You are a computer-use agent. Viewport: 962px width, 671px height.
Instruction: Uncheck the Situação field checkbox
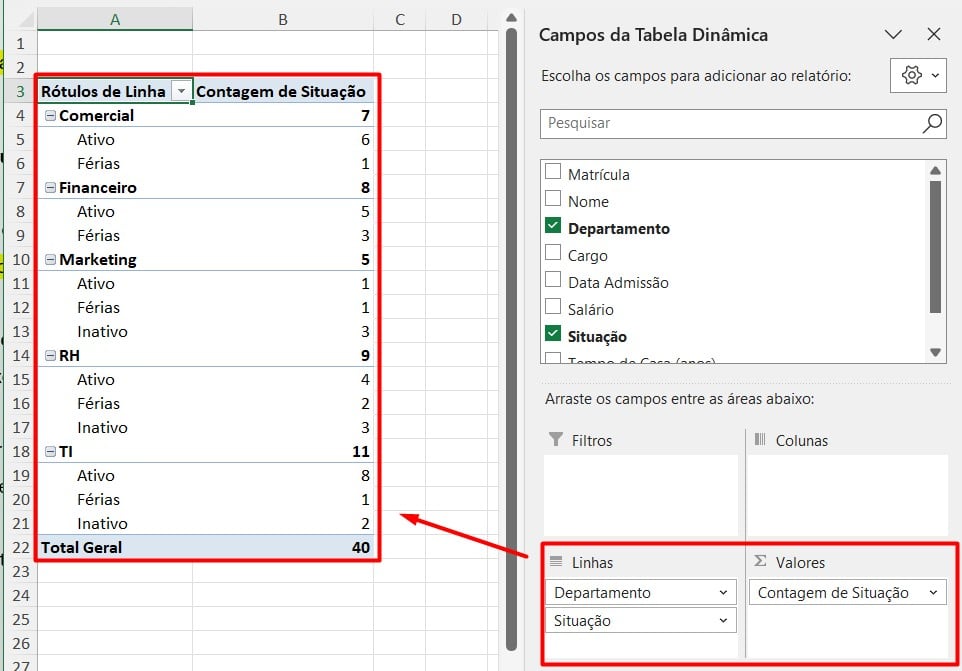pos(553,334)
